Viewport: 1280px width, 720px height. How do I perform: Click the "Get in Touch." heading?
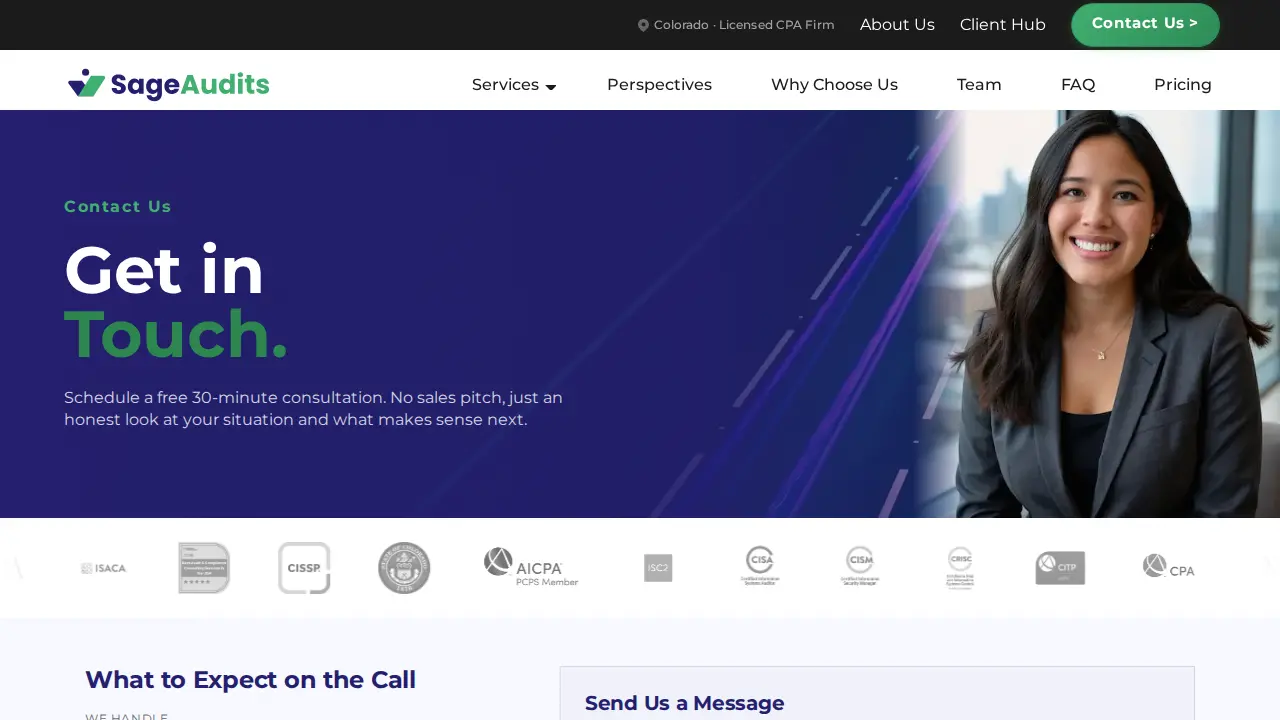pyautogui.click(x=176, y=302)
